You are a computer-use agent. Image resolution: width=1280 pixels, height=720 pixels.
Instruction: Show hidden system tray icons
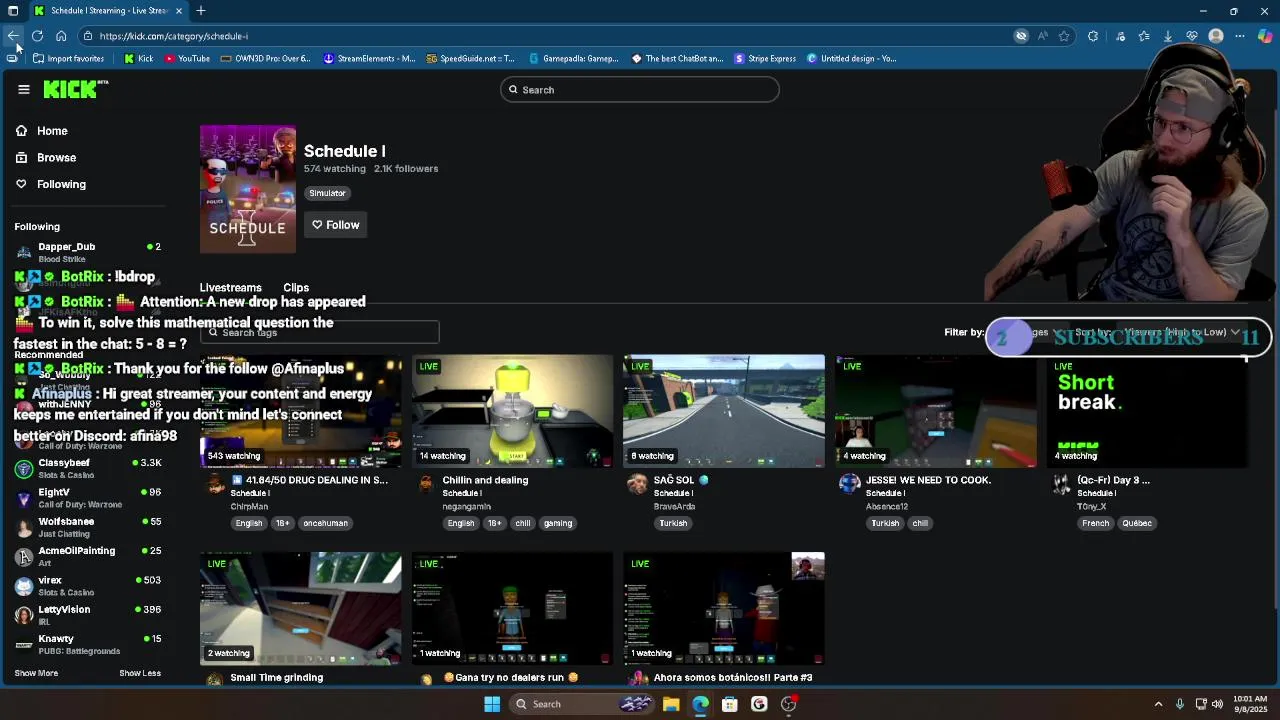1159,704
